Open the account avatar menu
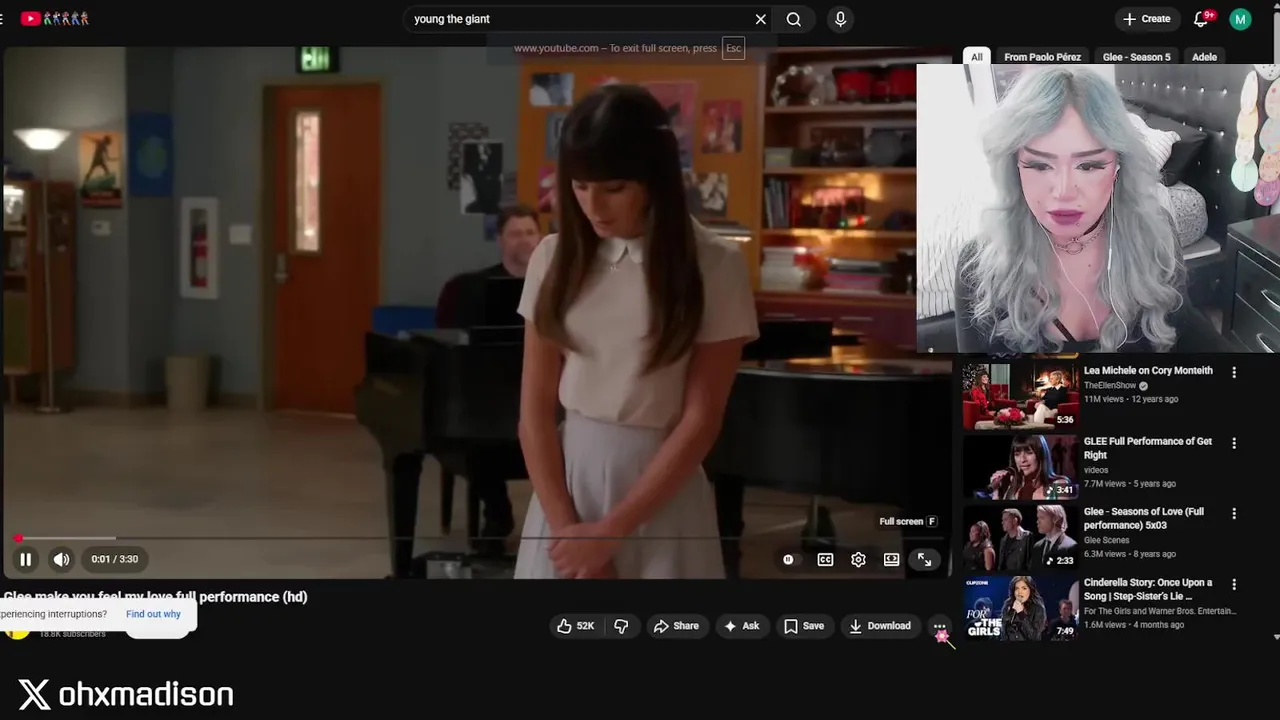This screenshot has height=720, width=1280. click(x=1240, y=19)
